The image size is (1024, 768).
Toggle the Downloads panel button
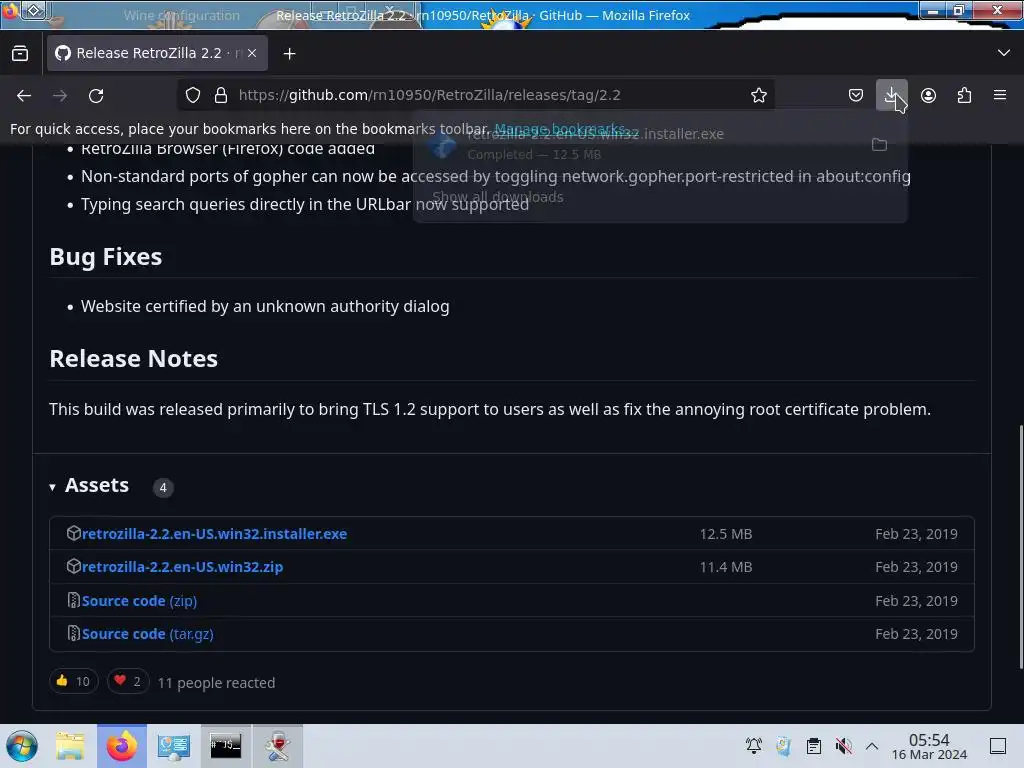(x=891, y=95)
